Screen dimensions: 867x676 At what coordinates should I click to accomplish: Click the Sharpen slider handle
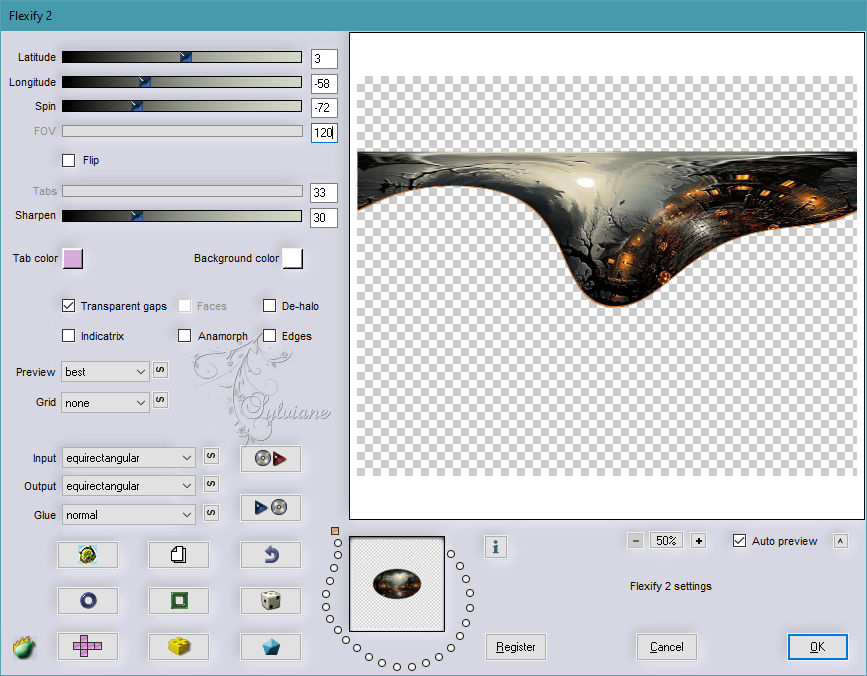point(137,216)
